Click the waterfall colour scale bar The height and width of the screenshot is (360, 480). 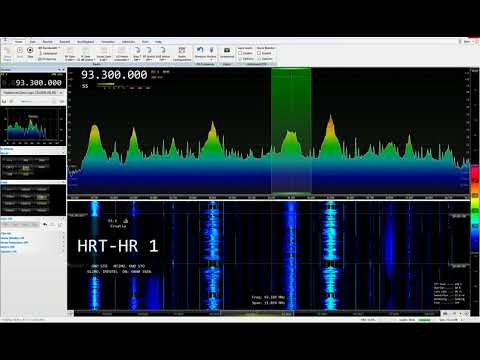[x=475, y=208]
